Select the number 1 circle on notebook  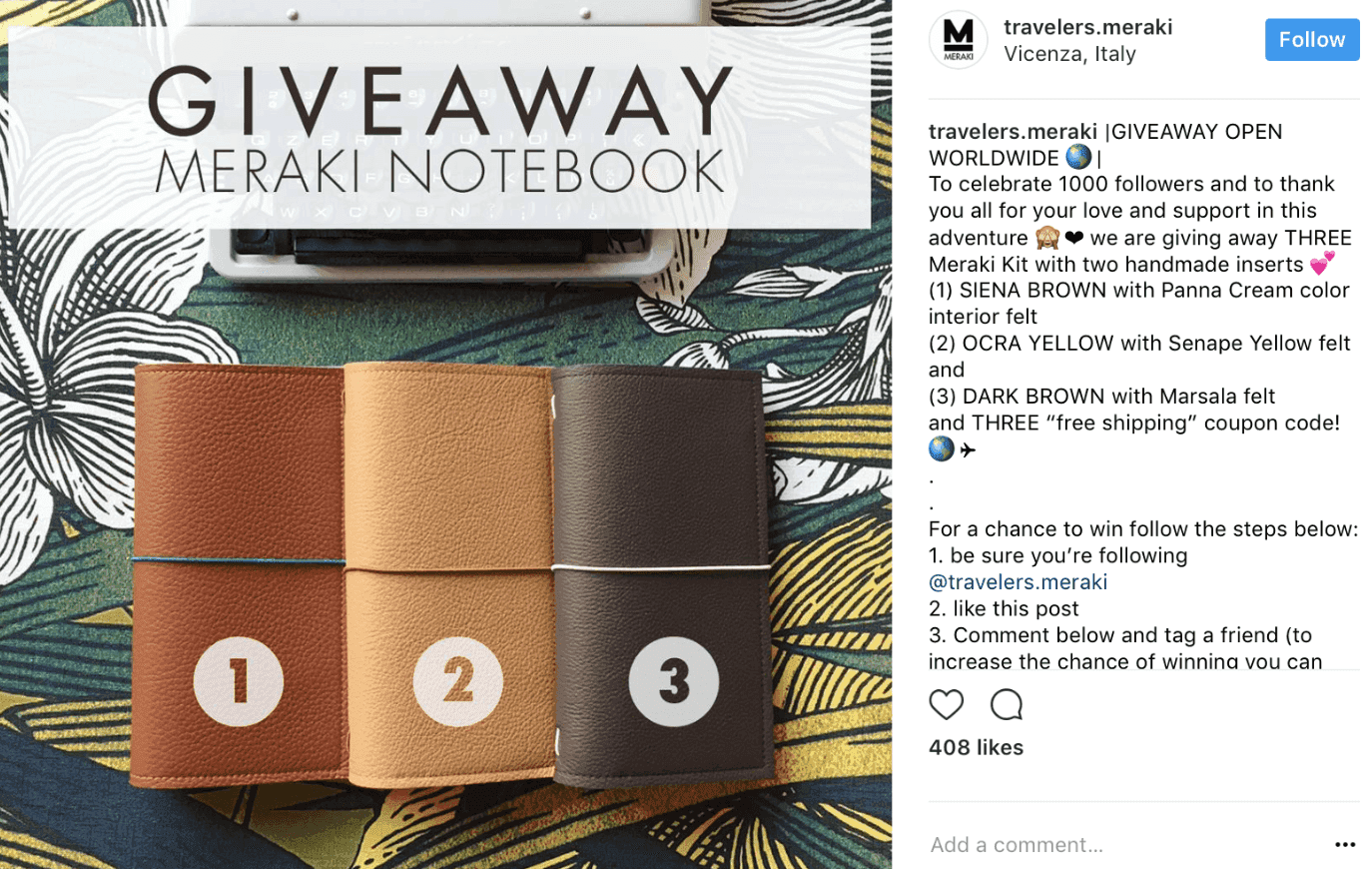coord(239,681)
